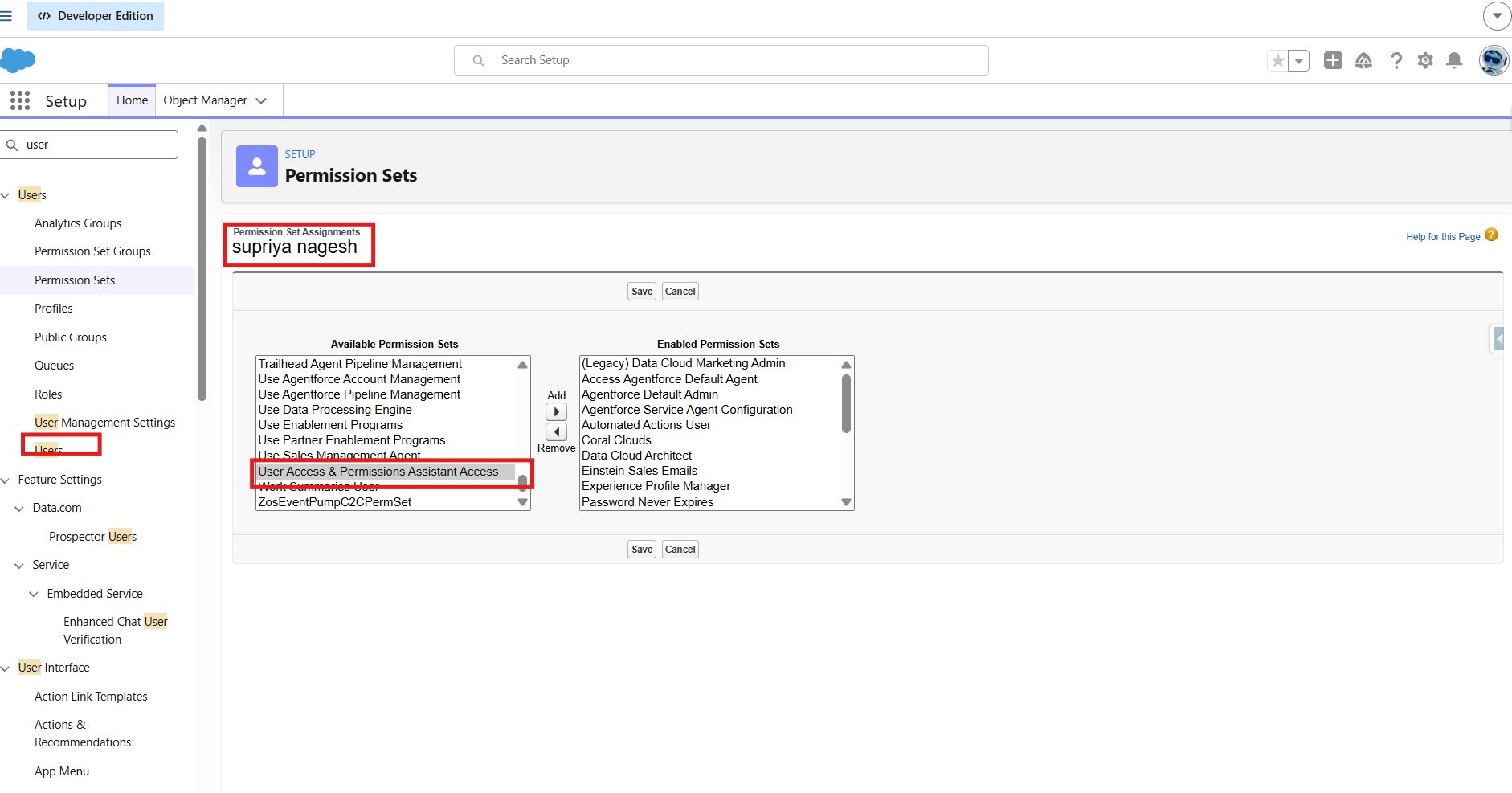The image size is (1512, 793).
Task: Click Enabled list scroll-down arrow
Action: click(x=846, y=502)
